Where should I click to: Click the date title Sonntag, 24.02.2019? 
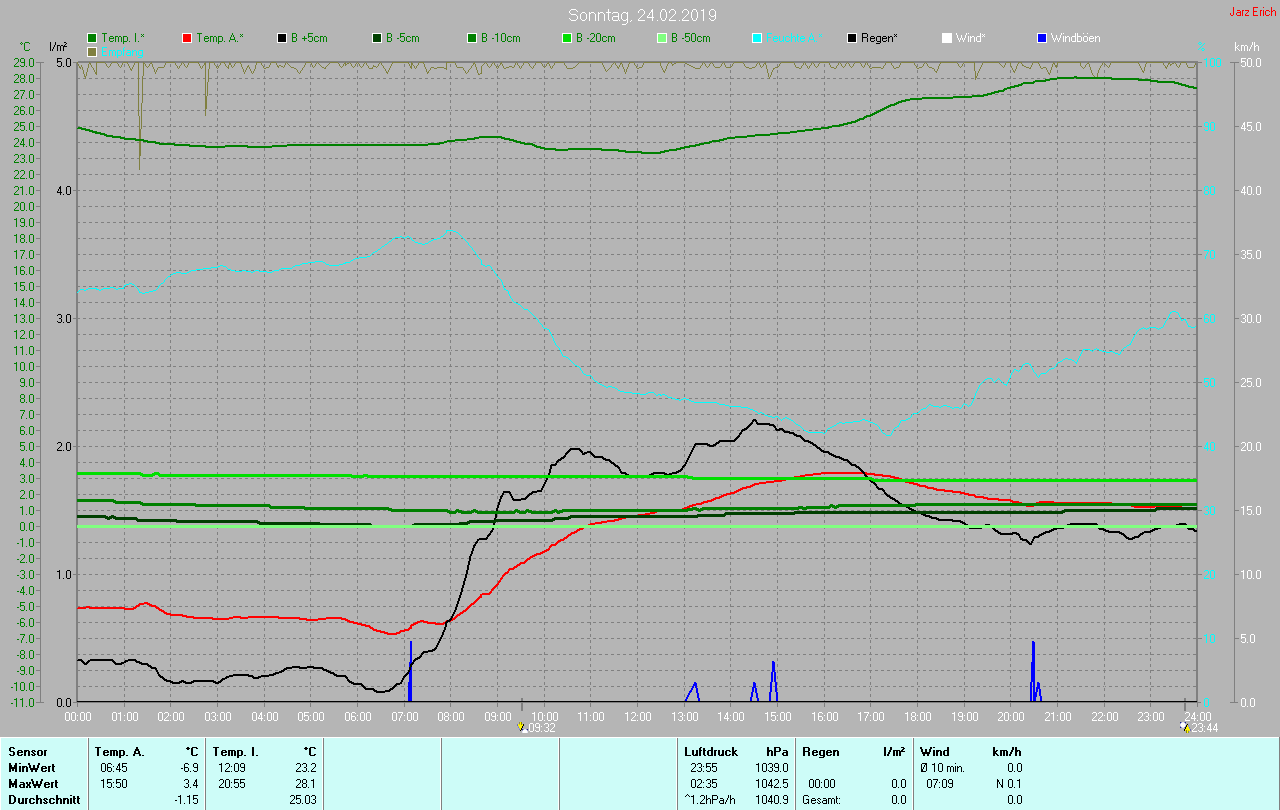(x=642, y=15)
